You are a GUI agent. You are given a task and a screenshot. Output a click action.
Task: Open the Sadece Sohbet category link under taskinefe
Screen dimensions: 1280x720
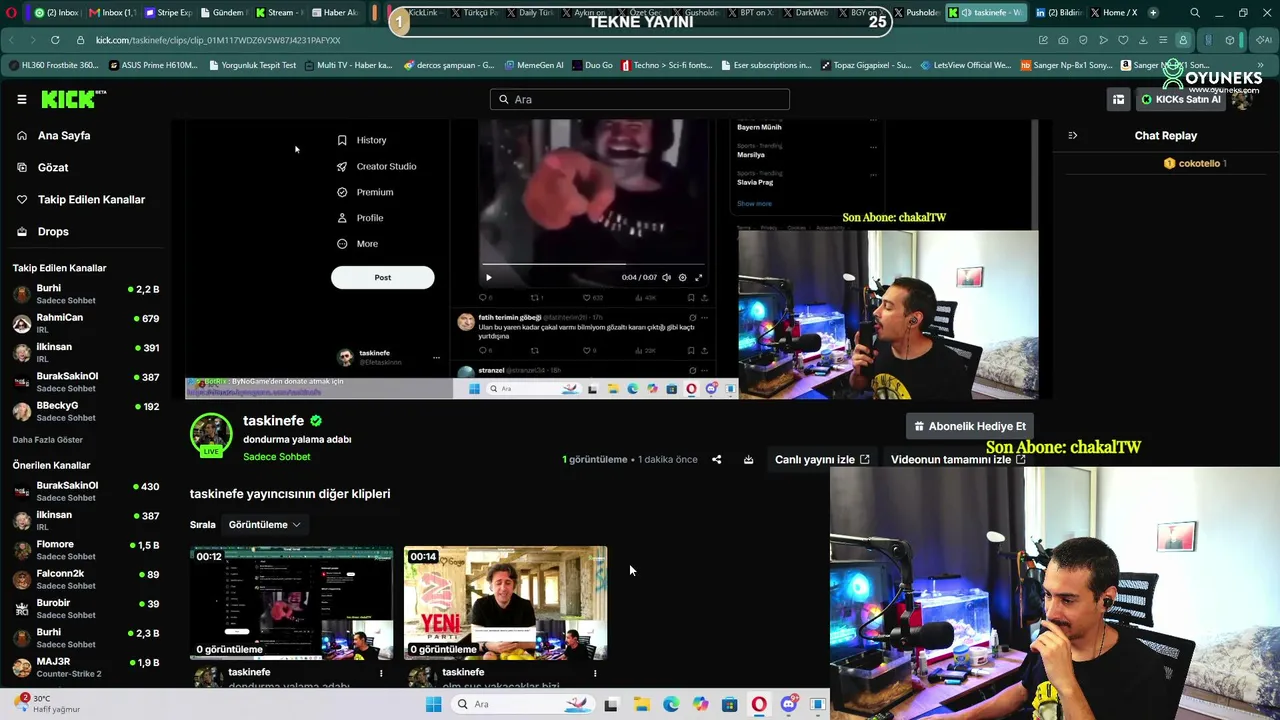tap(277, 457)
